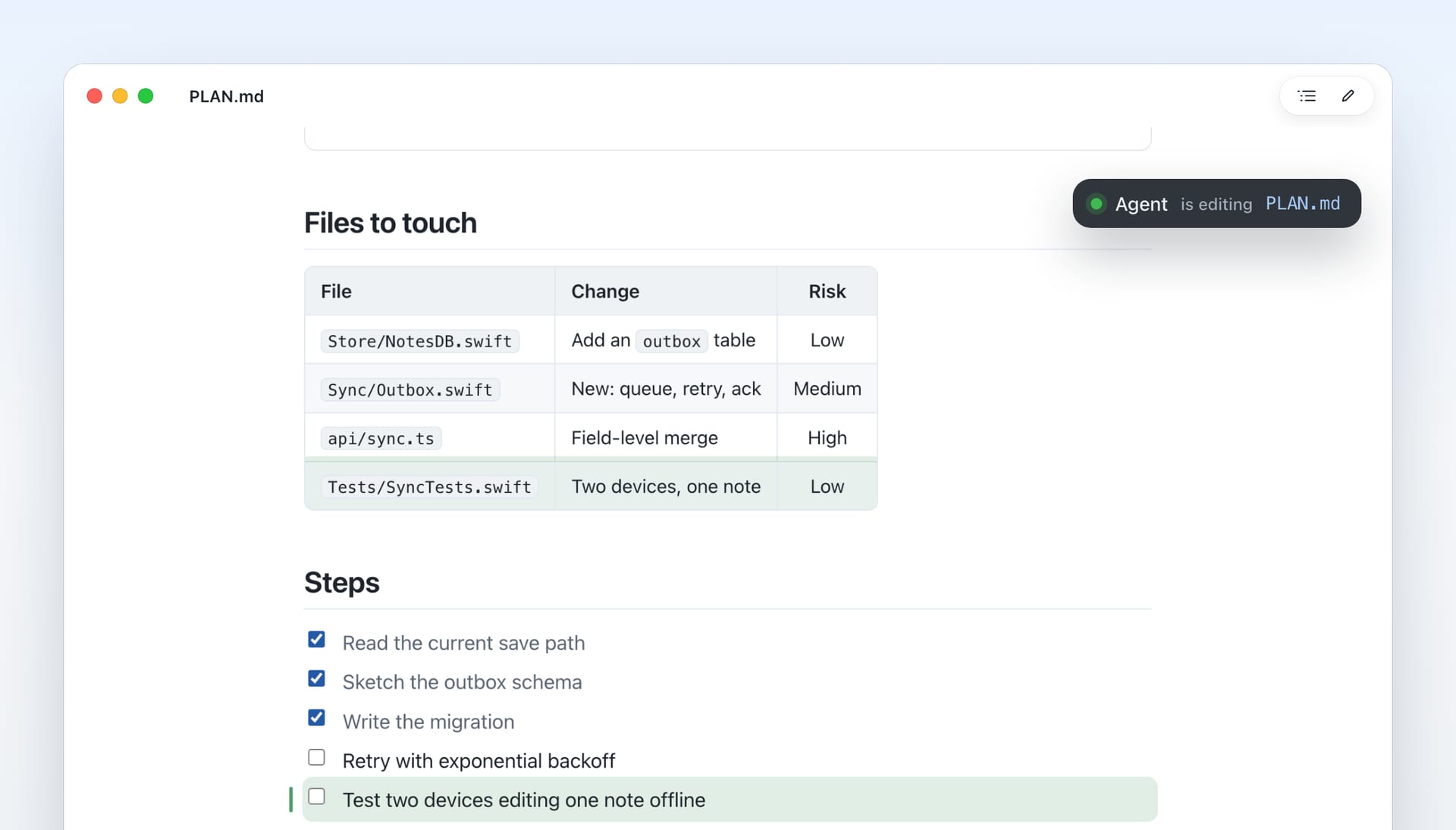
Task: Uncheck 'Sketch the outbox schema'
Action: (316, 678)
